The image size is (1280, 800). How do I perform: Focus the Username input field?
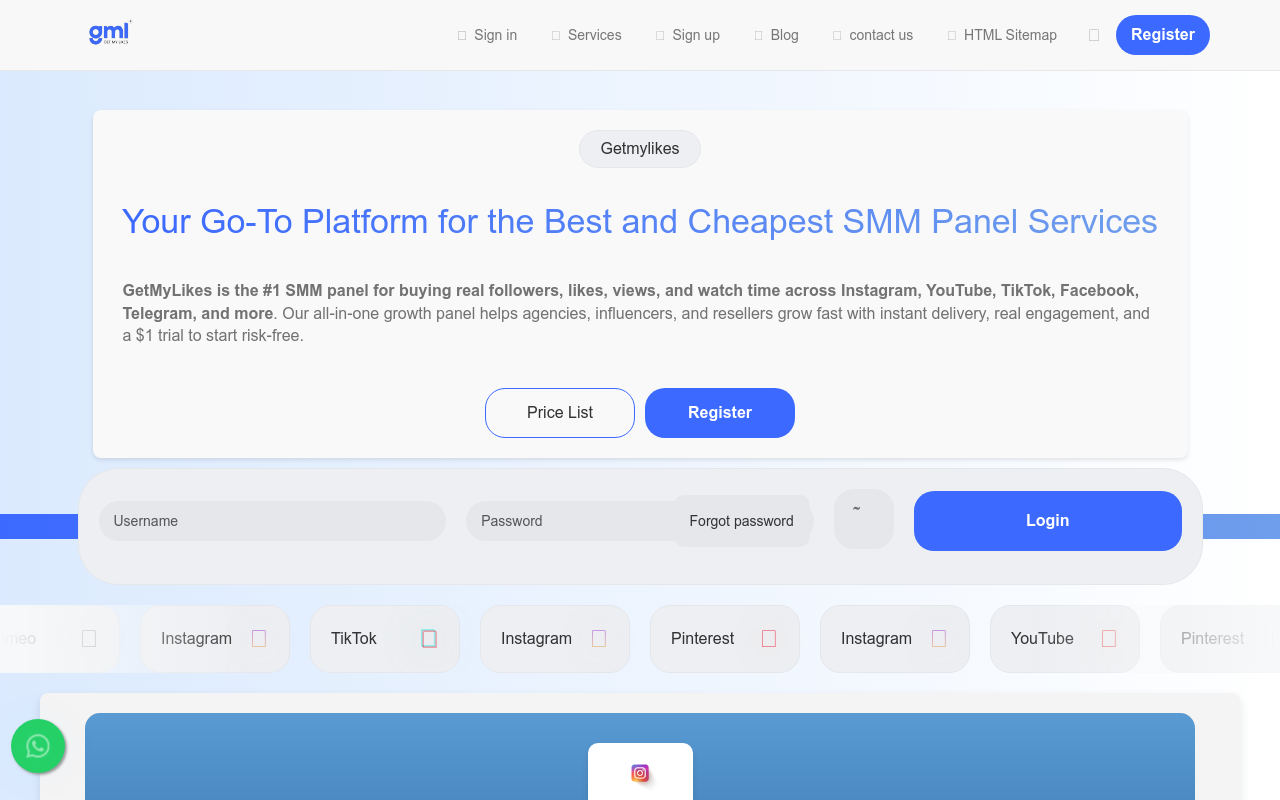click(272, 521)
